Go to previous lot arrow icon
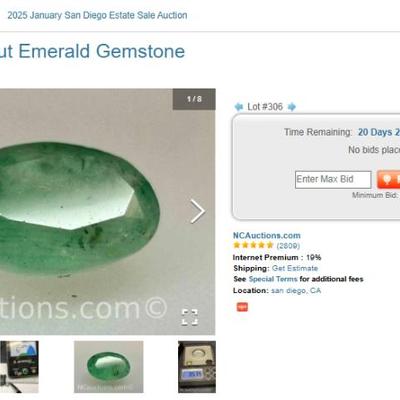Screen dimensions: 400x400 238,107
